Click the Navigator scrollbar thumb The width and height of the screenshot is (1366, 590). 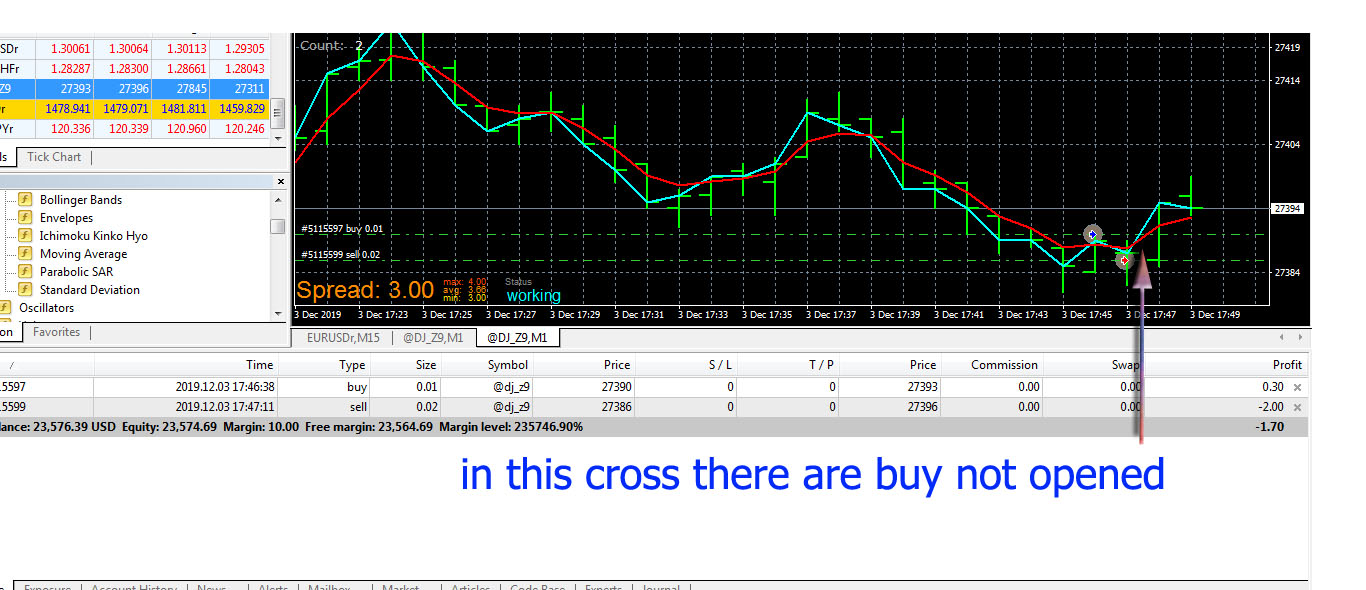click(x=278, y=227)
